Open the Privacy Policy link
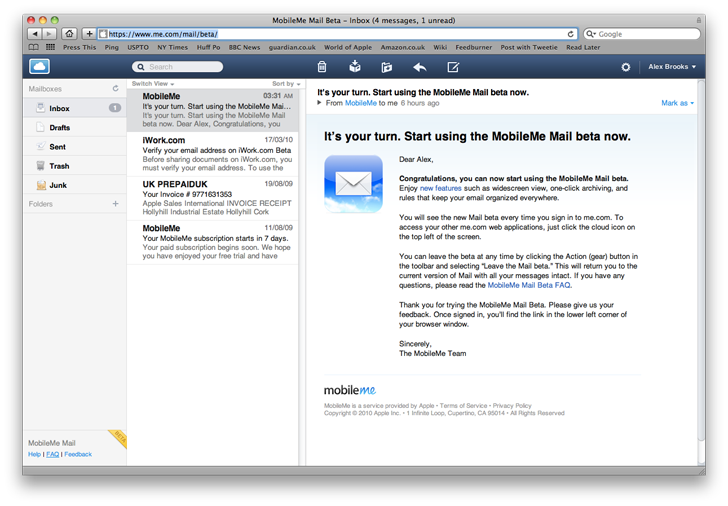This screenshot has height=506, width=728. 512,406
